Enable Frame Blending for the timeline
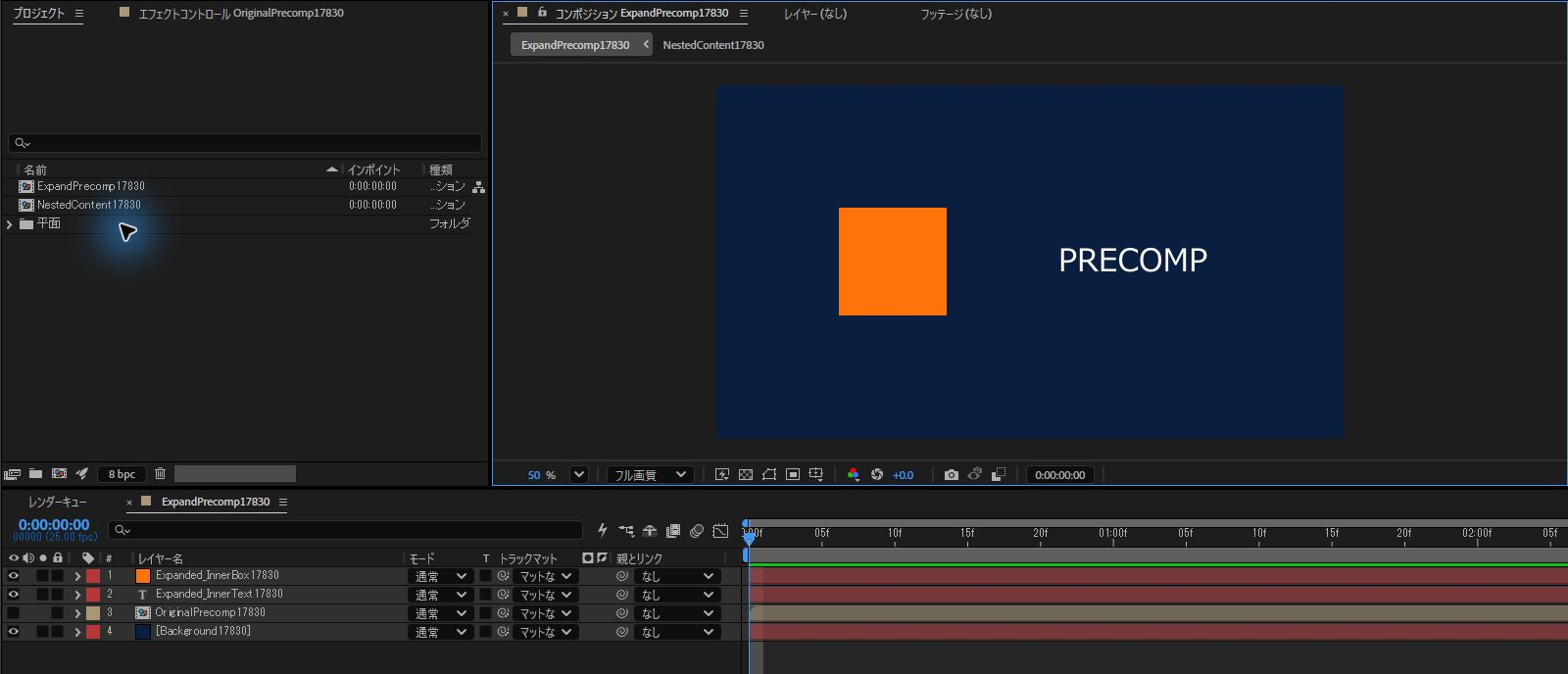1568x674 pixels. coord(673,531)
